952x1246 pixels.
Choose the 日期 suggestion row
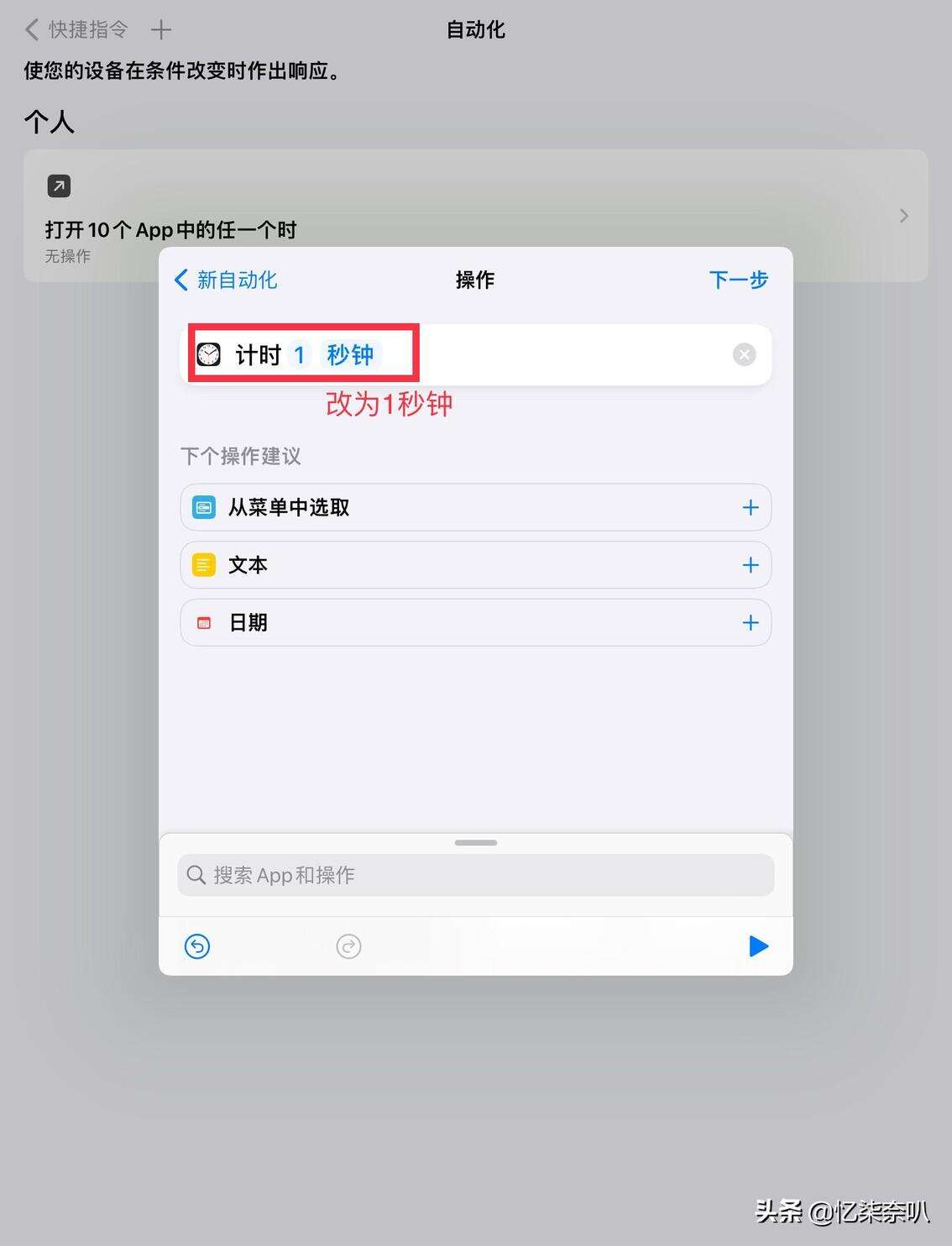[x=475, y=622]
